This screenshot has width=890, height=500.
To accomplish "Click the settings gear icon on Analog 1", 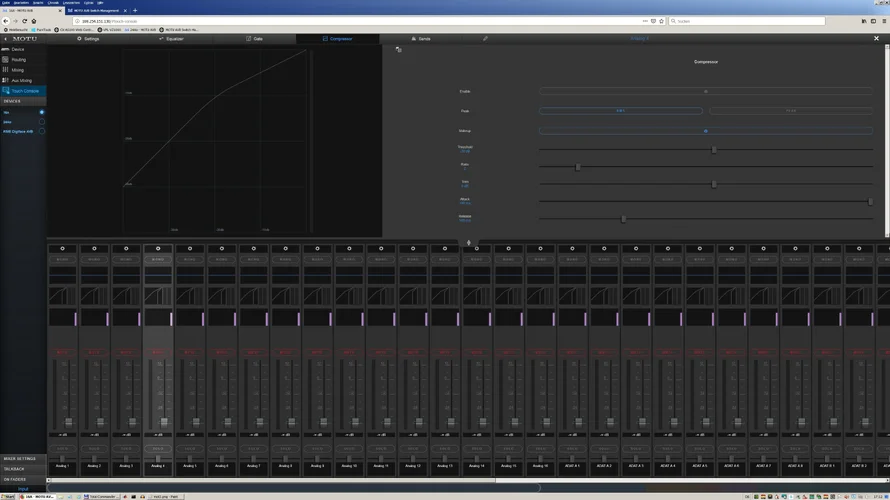I will point(62,249).
